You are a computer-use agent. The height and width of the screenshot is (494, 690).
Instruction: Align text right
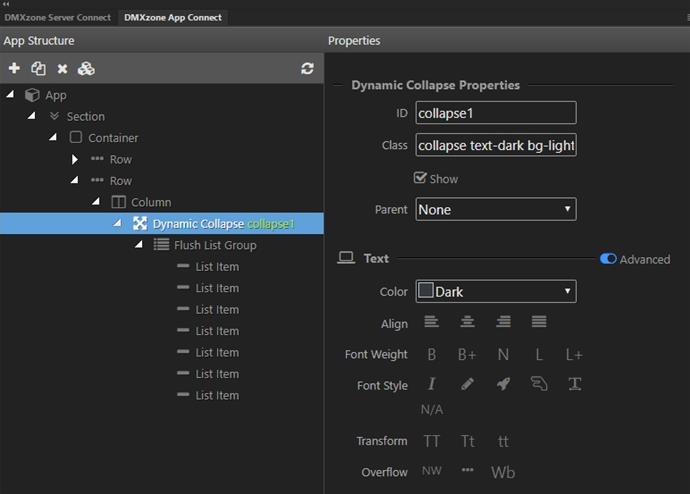pos(503,322)
